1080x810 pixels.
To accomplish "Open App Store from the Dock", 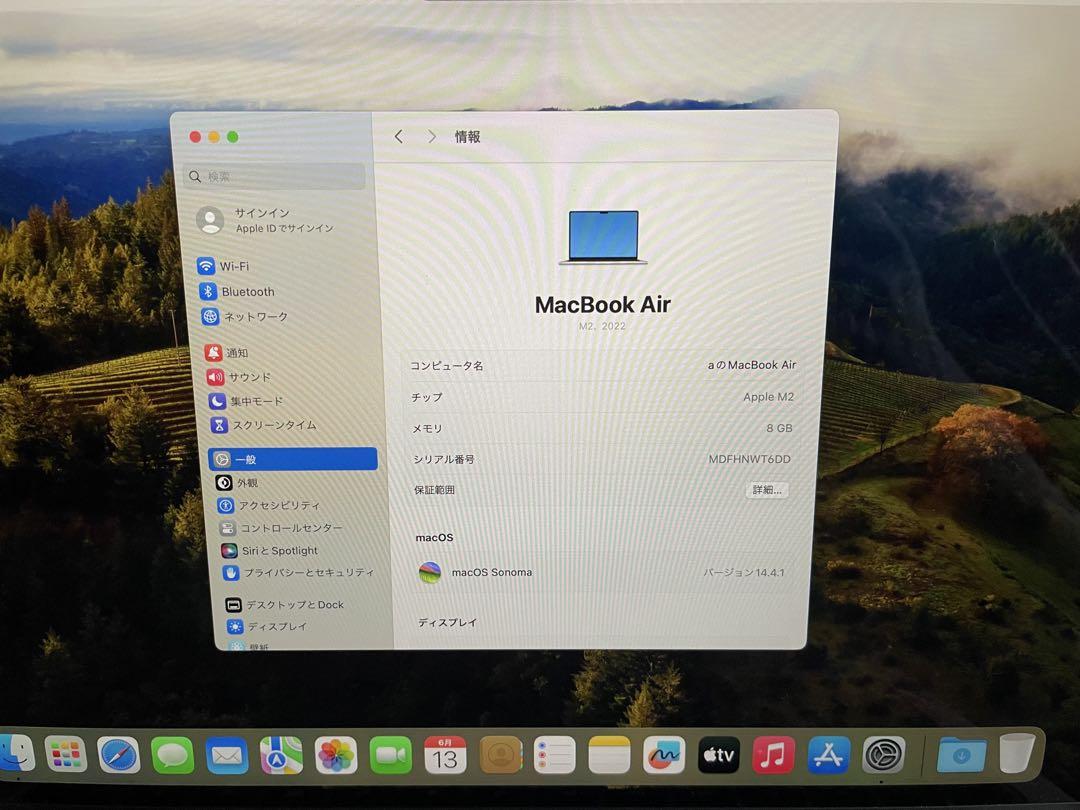I will pos(828,755).
